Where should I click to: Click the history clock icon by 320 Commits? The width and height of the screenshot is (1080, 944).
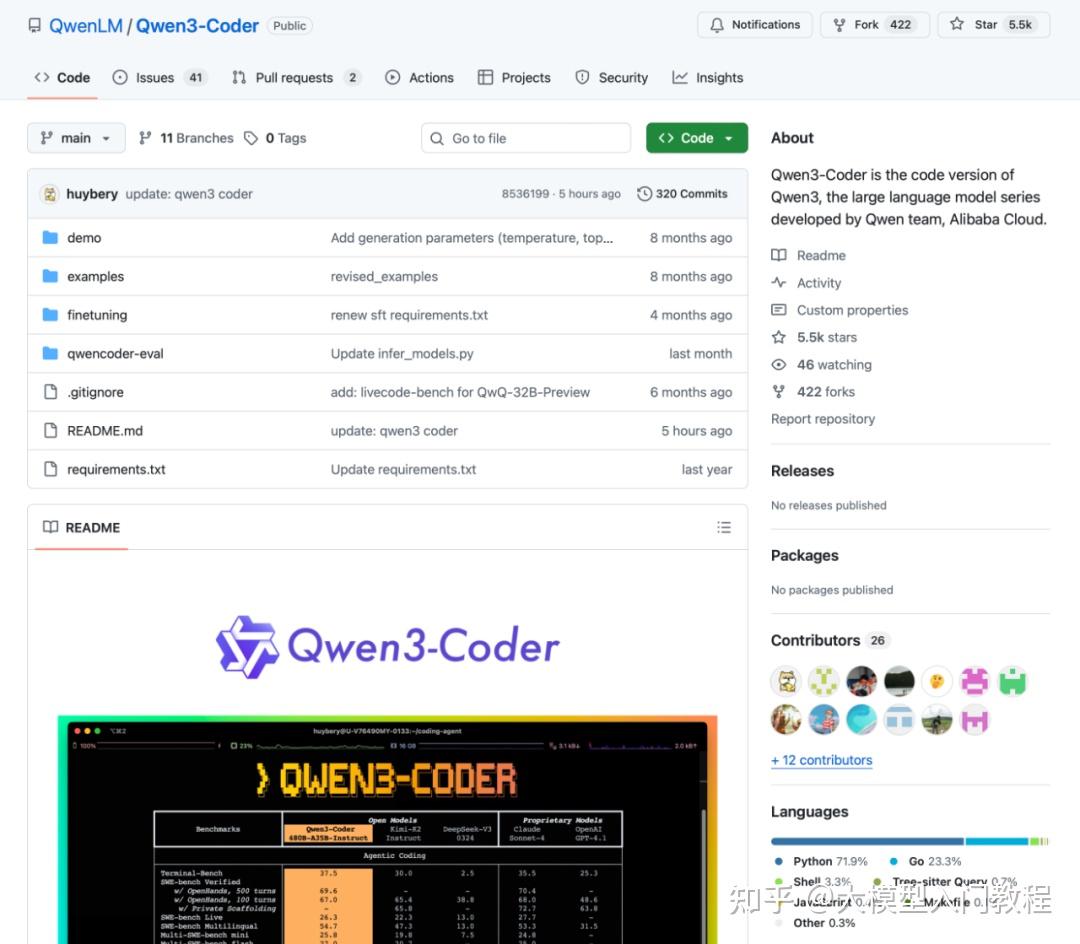(645, 193)
